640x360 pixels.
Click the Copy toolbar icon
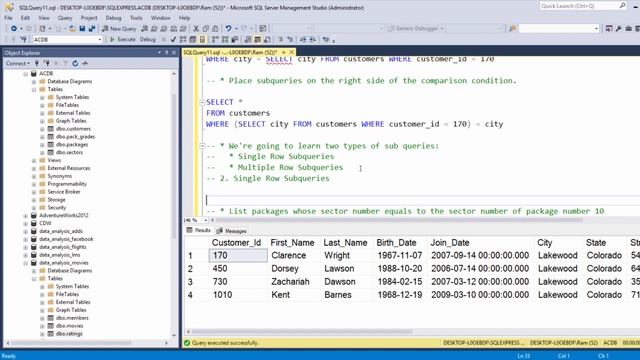click(206, 29)
